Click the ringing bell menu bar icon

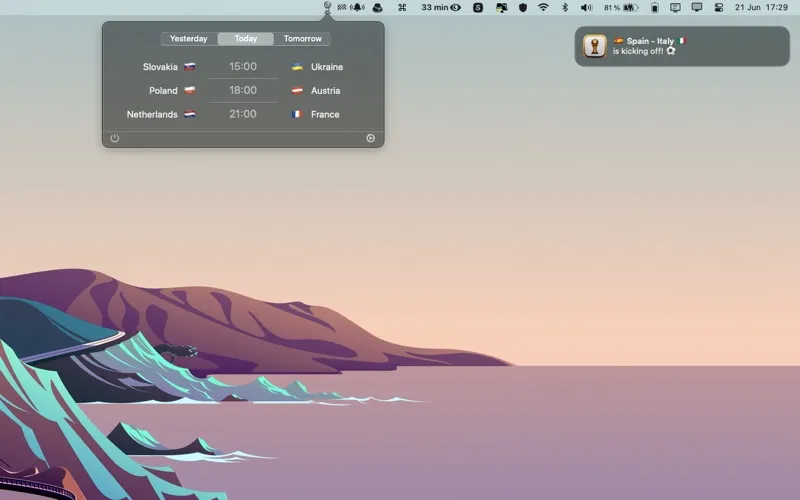[357, 7]
